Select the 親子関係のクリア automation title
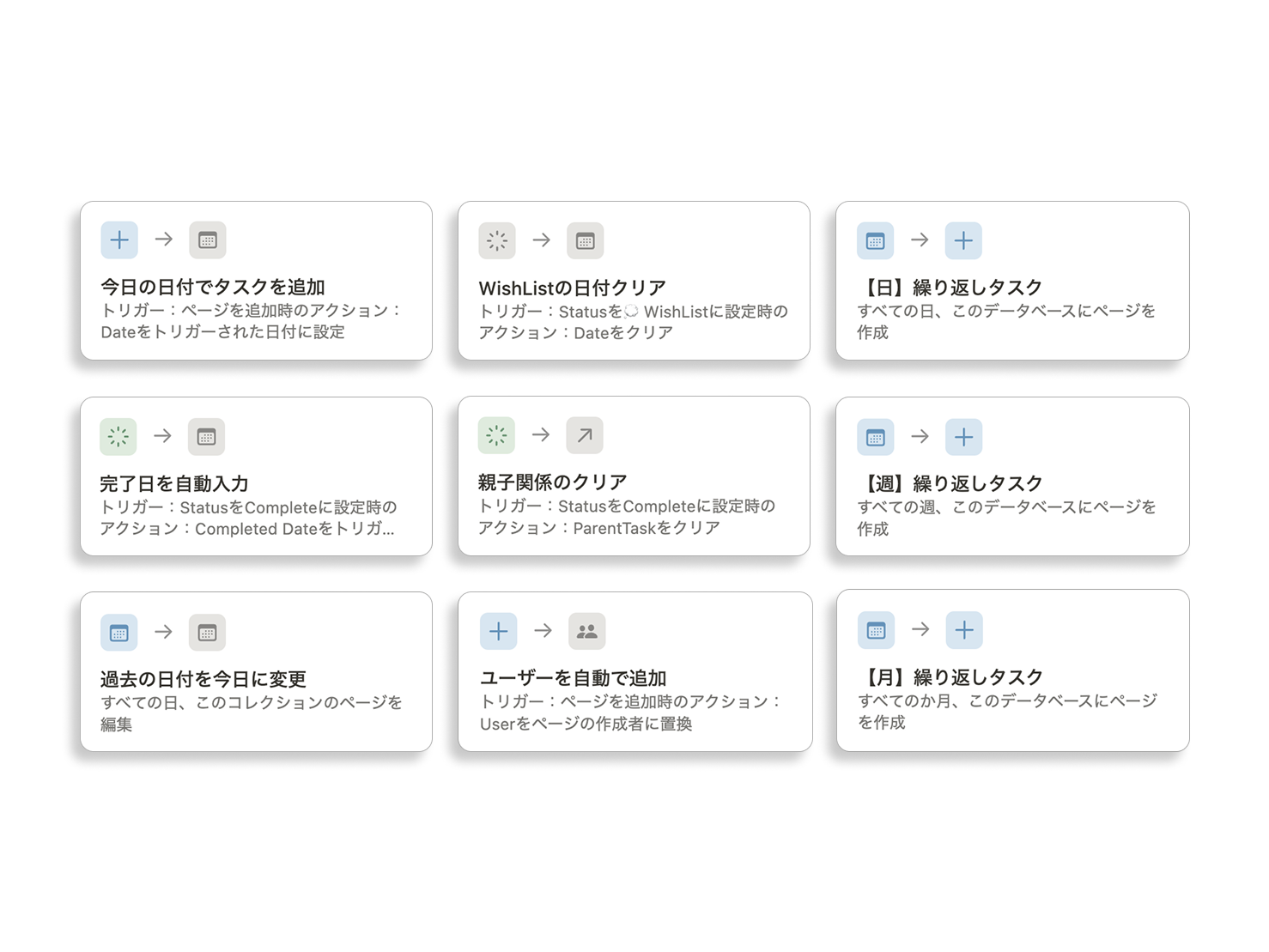Viewport: 1269px width, 952px height. coord(553,482)
